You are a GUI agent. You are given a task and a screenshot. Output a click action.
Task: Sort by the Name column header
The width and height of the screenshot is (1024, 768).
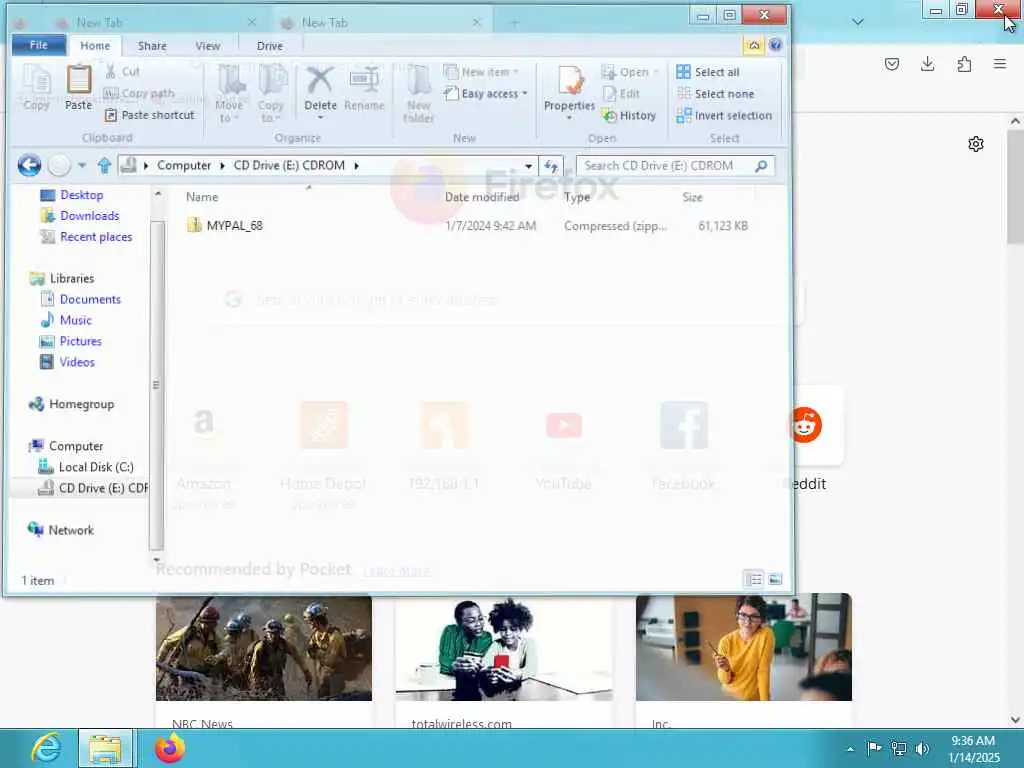[x=202, y=197]
